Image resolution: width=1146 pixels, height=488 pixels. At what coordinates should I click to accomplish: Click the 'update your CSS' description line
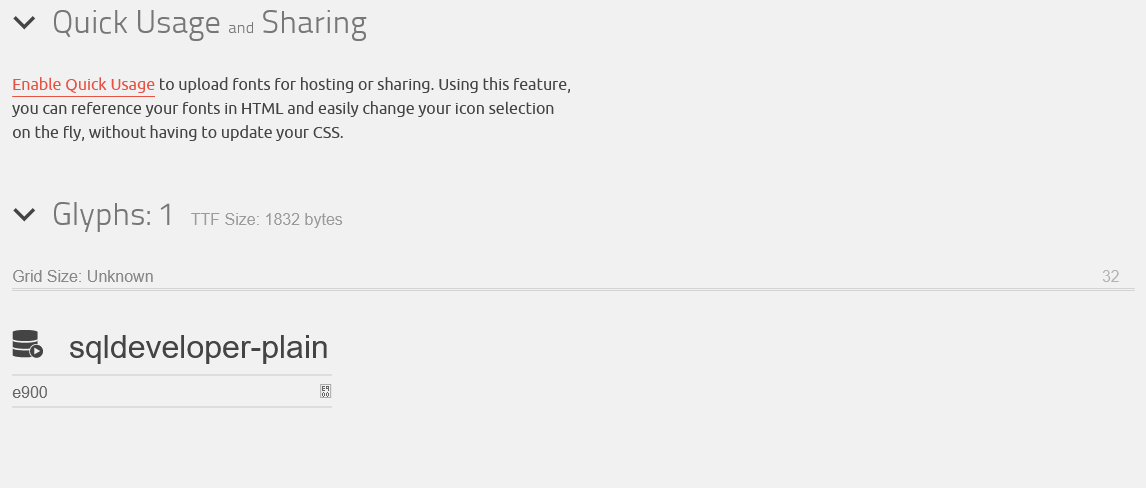pyautogui.click(x=178, y=133)
